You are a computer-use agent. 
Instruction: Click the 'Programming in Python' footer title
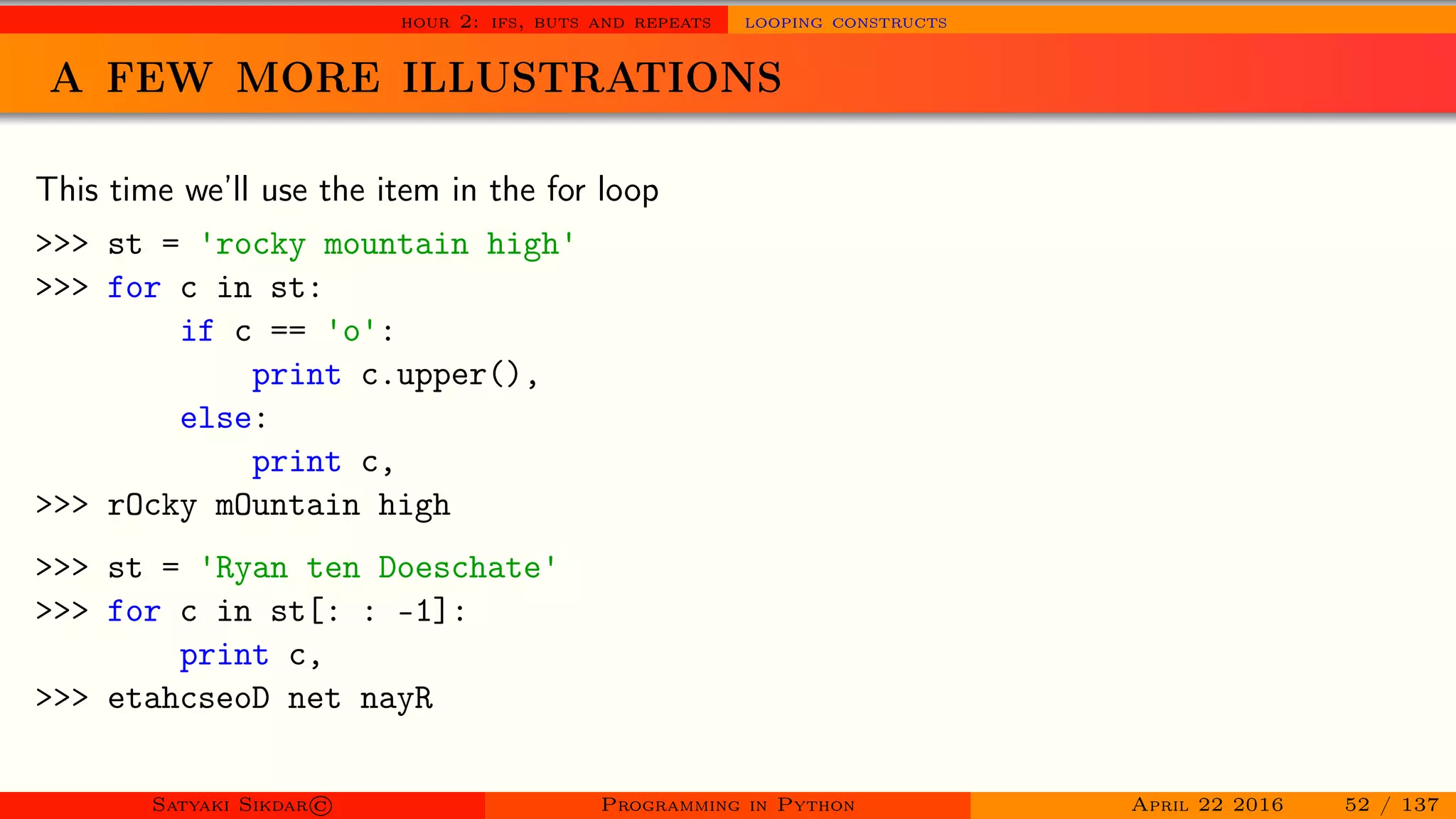click(x=728, y=805)
